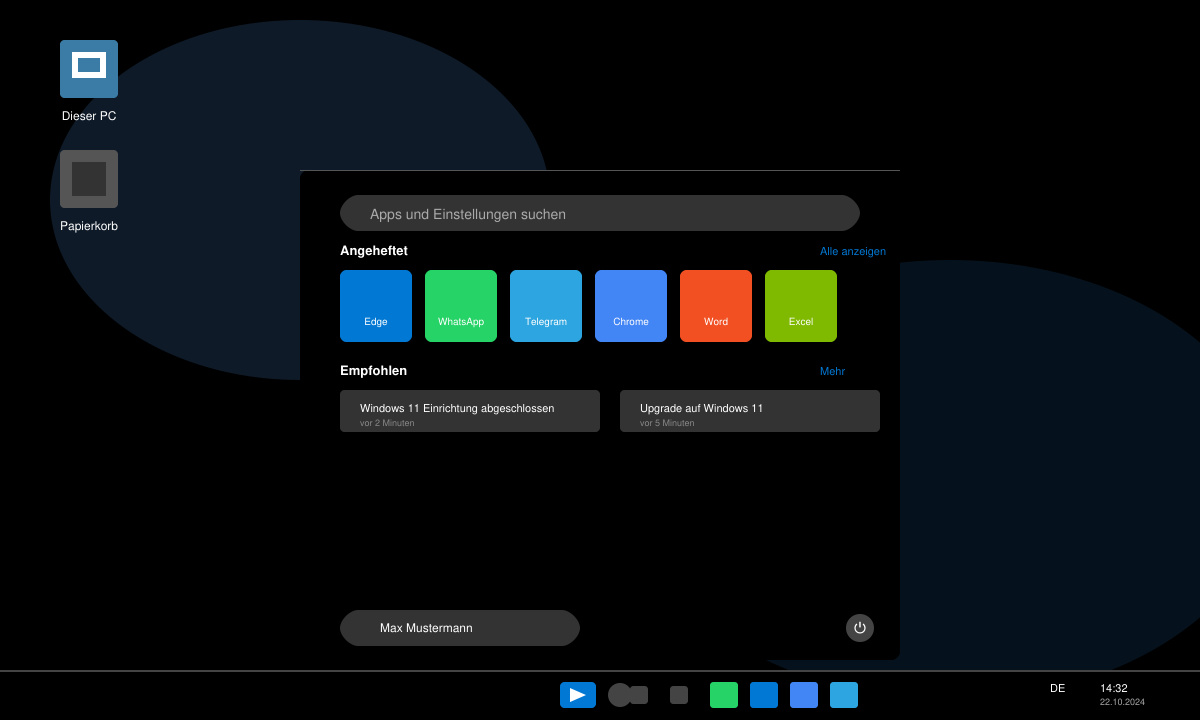Click the 'Apps und Einstellungen suchen' search field
Screen dimensions: 1200x720
(600, 213)
